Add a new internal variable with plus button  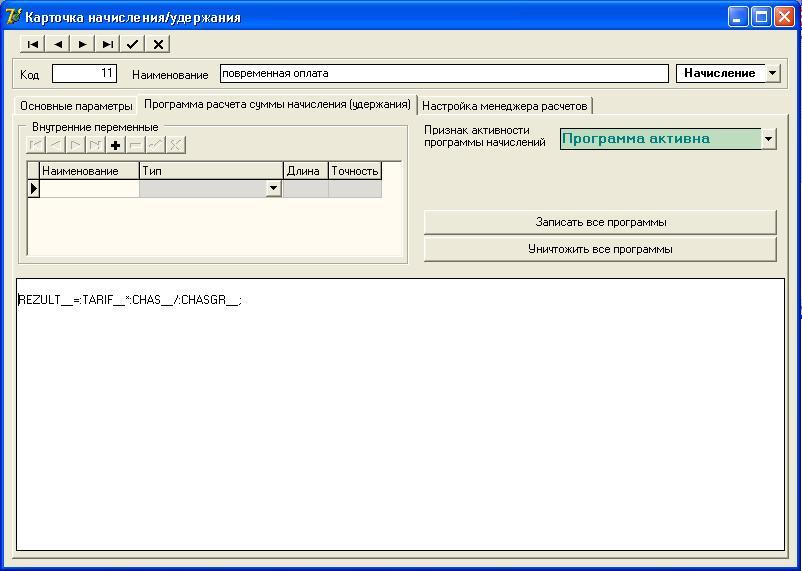116,145
